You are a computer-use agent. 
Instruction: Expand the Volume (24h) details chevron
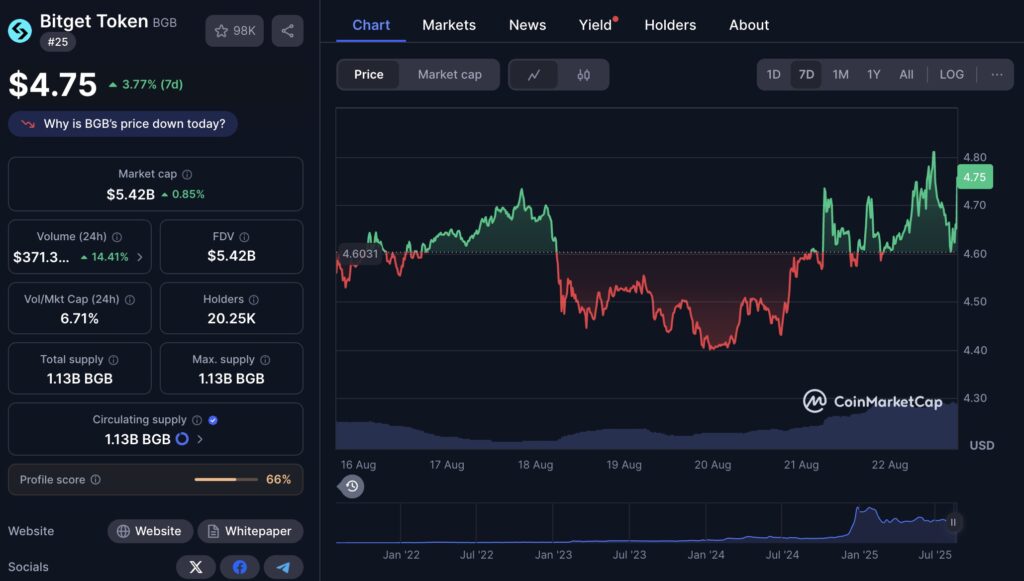click(140, 257)
